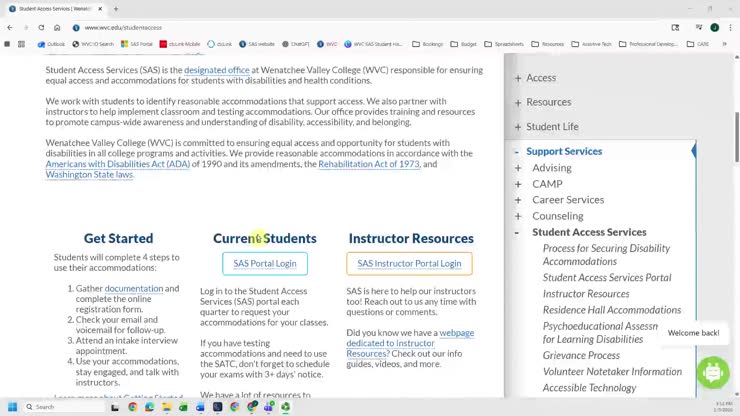Open Student Access Services Portal menu item
This screenshot has height=416, width=740.
pyautogui.click(x=607, y=278)
